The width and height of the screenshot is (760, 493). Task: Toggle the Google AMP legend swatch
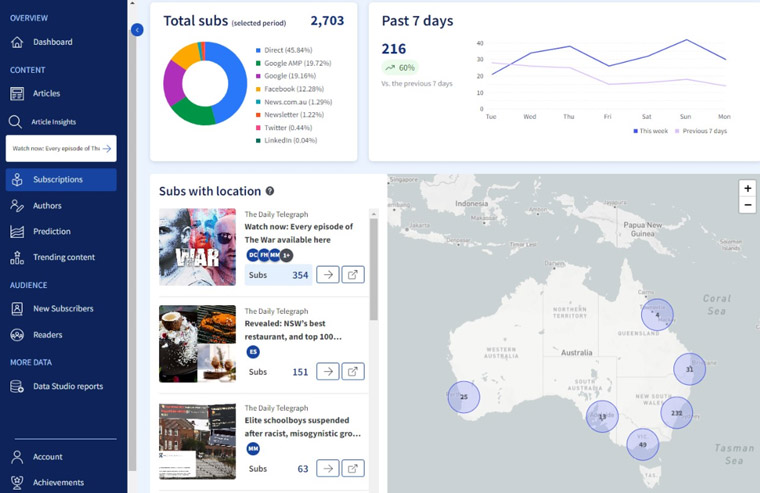click(258, 63)
